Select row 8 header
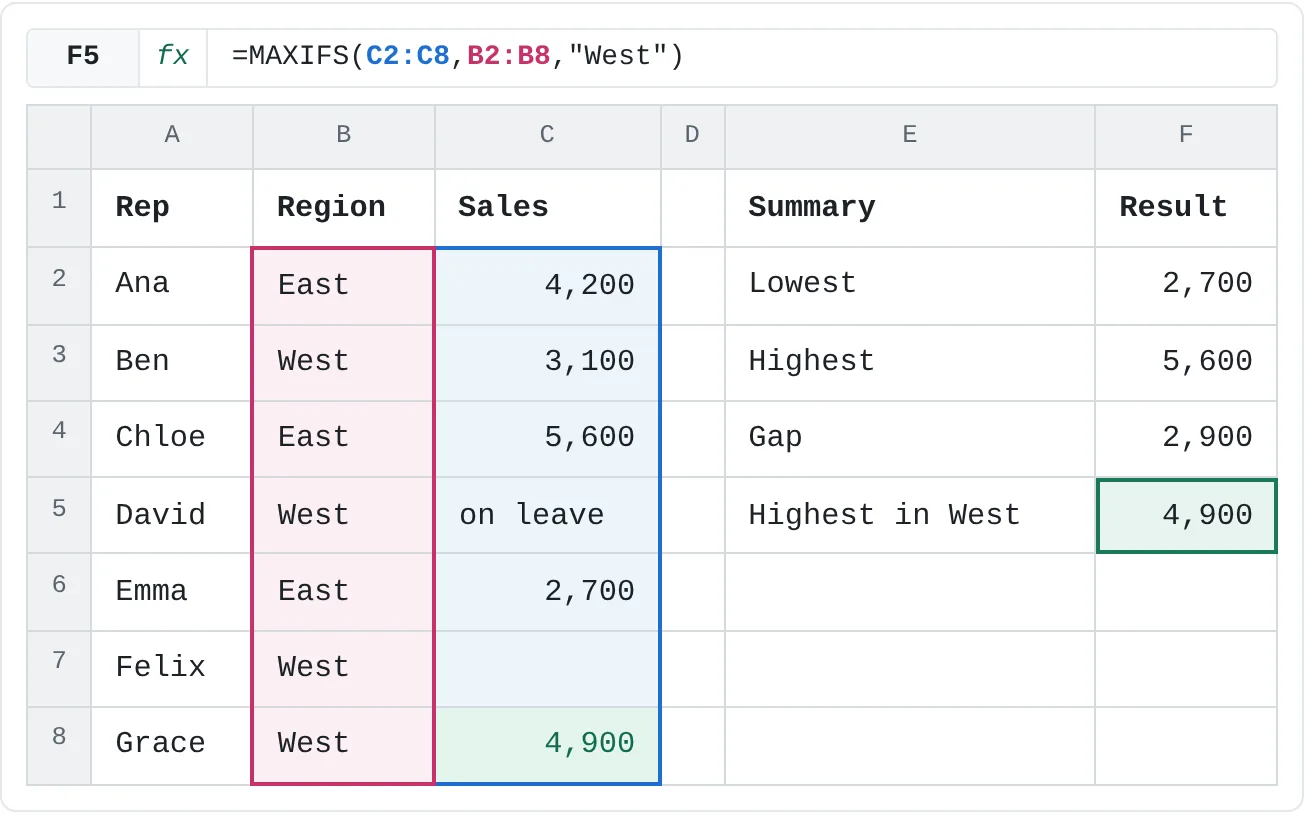Screen dimensions: 1304x814 pos(59,746)
